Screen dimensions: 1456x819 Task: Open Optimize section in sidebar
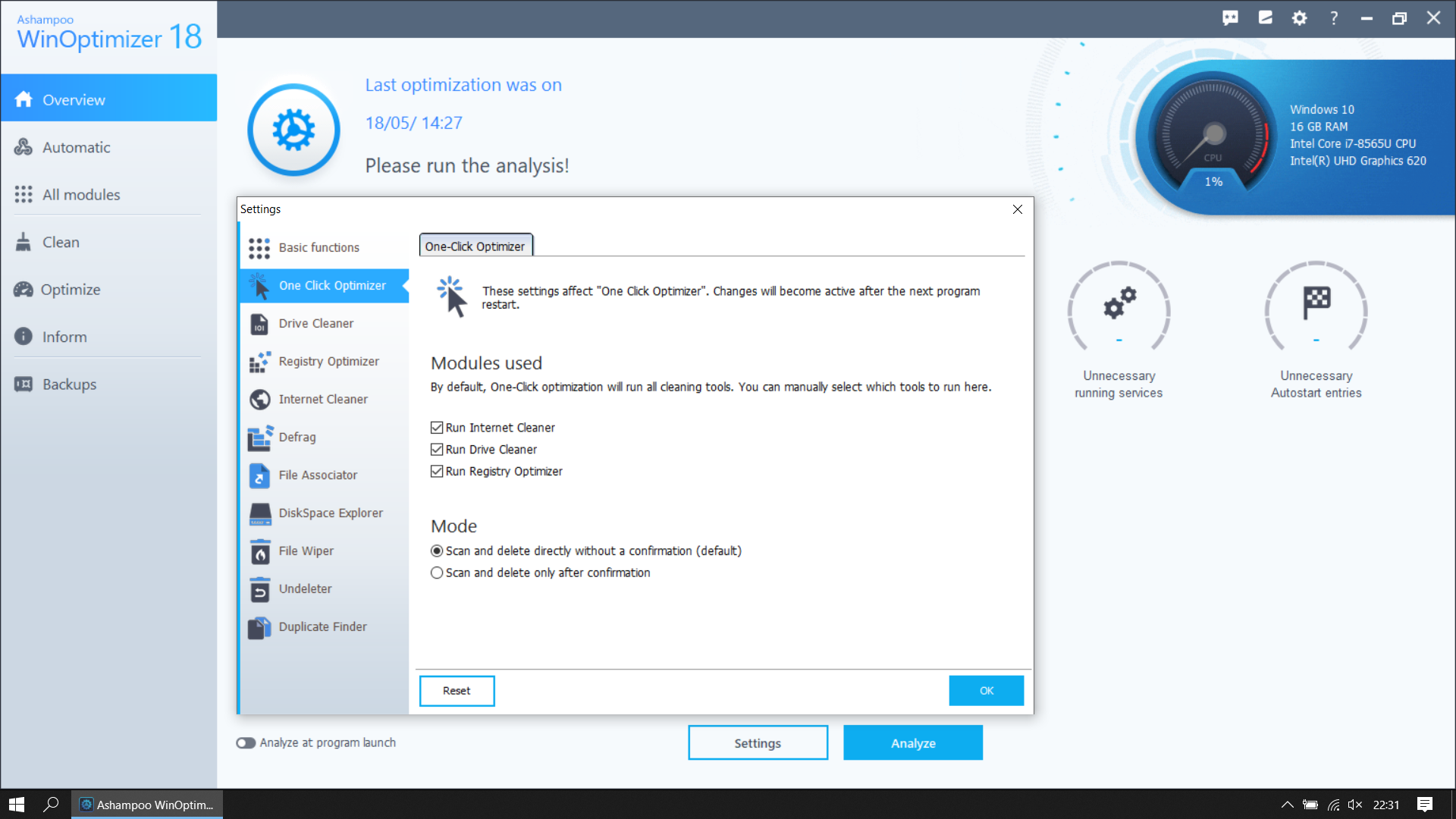pyautogui.click(x=108, y=289)
